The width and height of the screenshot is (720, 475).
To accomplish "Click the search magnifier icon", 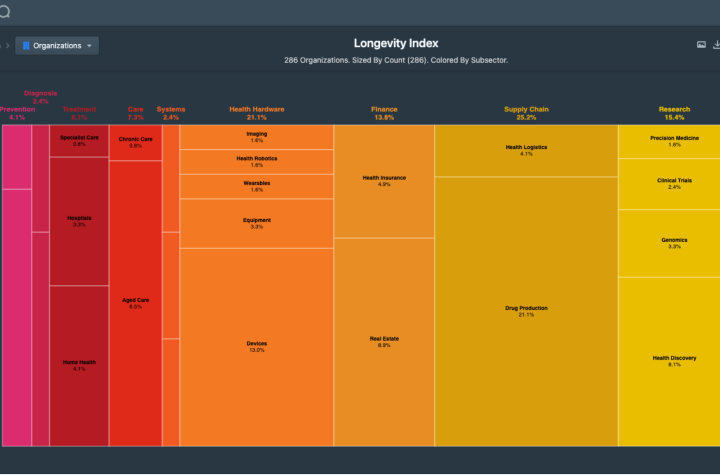I will click(x=4, y=11).
